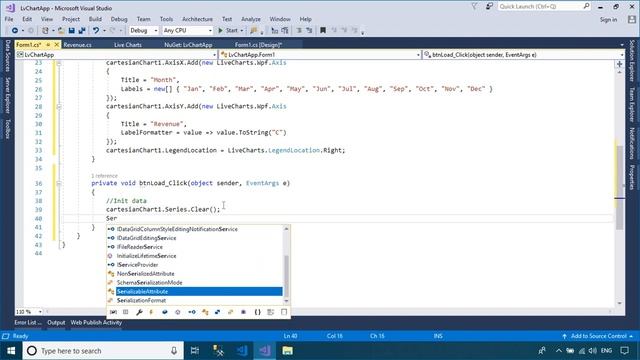Viewport: 640px width, 360px height.
Task: Switch to the Revenue.cs tab
Action: click(78, 45)
